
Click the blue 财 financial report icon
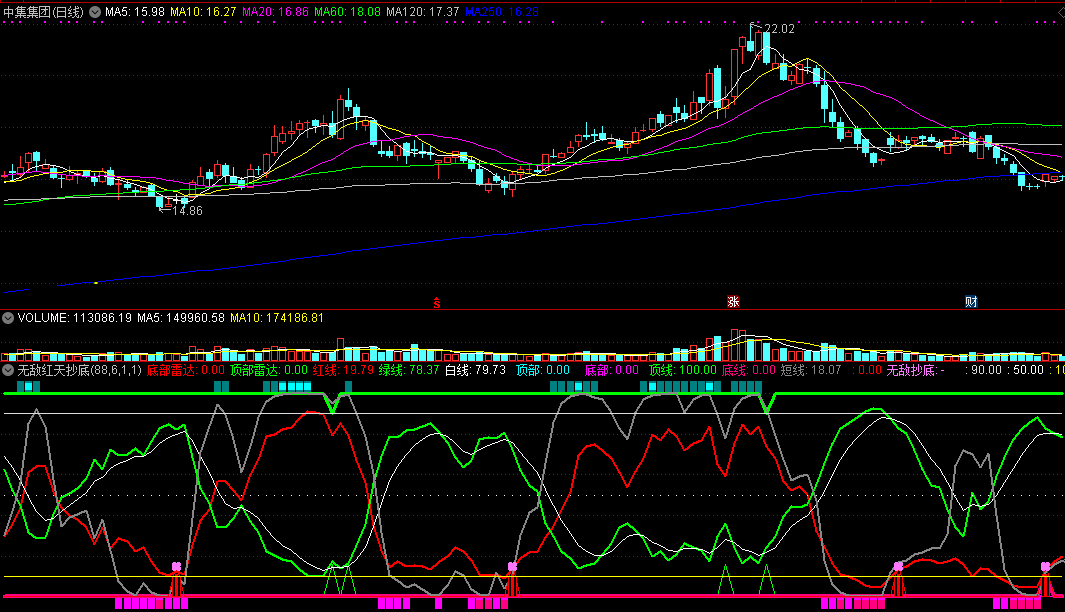[971, 302]
